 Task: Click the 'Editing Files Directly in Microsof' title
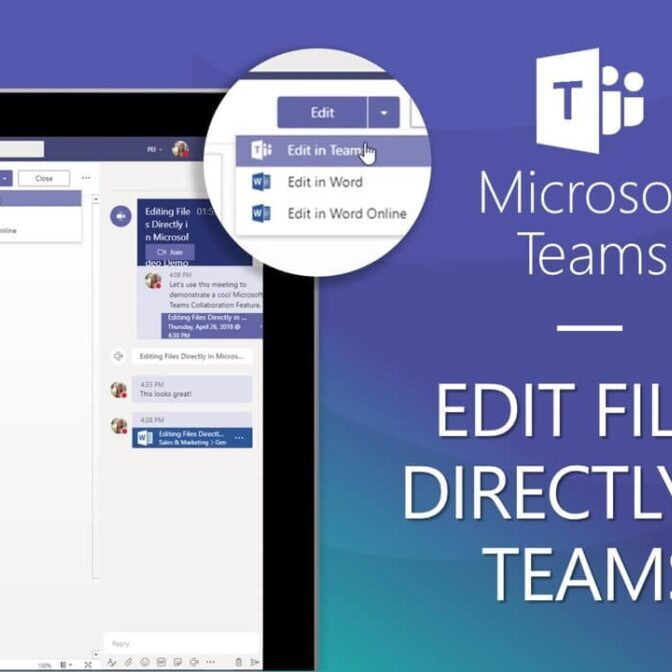168,224
